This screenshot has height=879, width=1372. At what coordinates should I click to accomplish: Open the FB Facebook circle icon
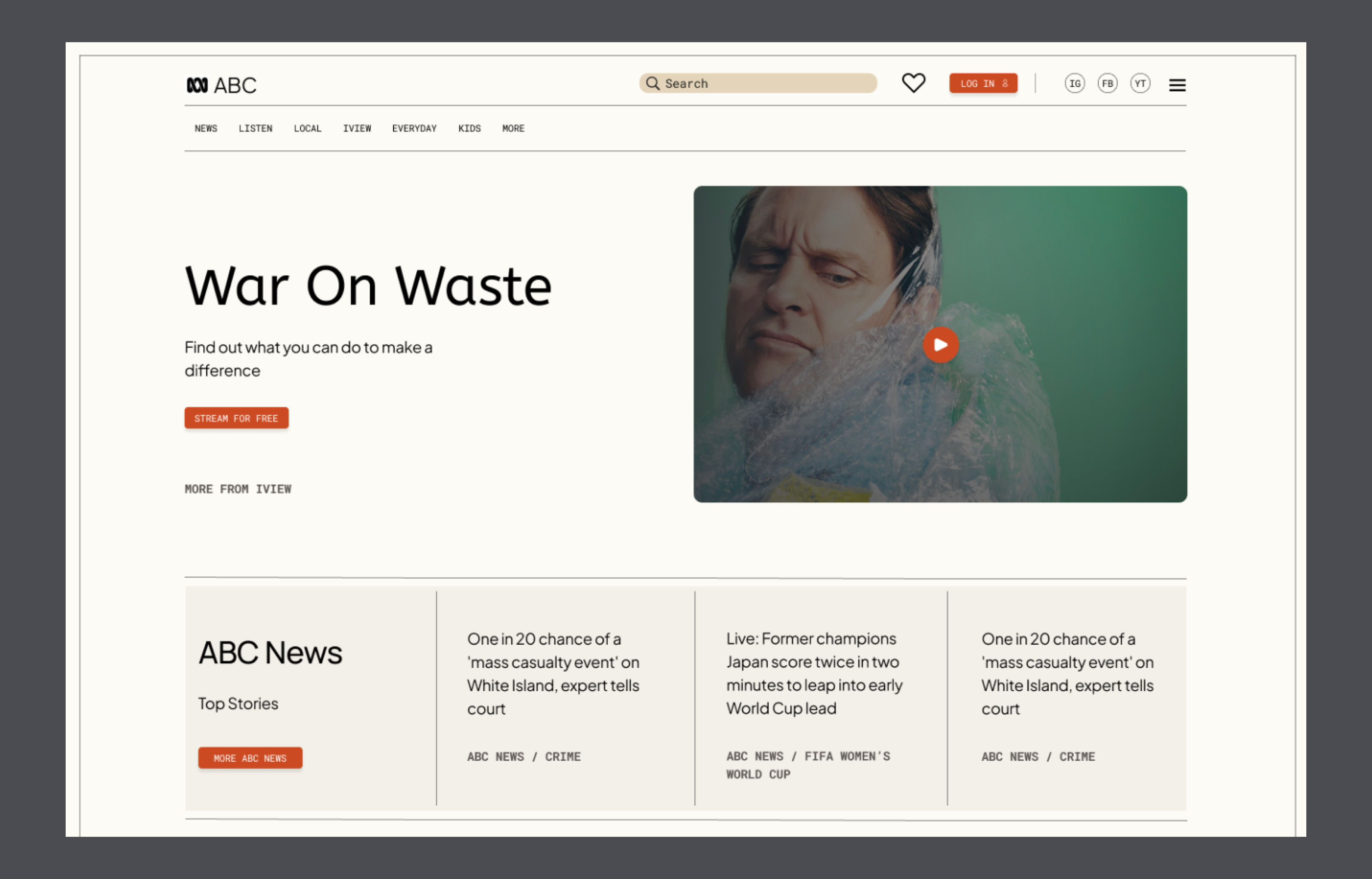(1107, 83)
